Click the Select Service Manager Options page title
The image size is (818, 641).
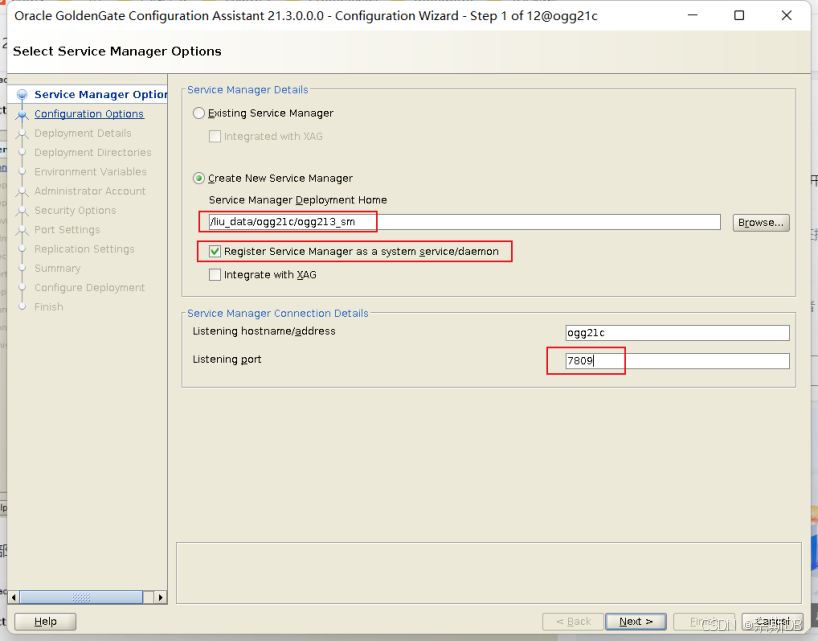point(117,51)
